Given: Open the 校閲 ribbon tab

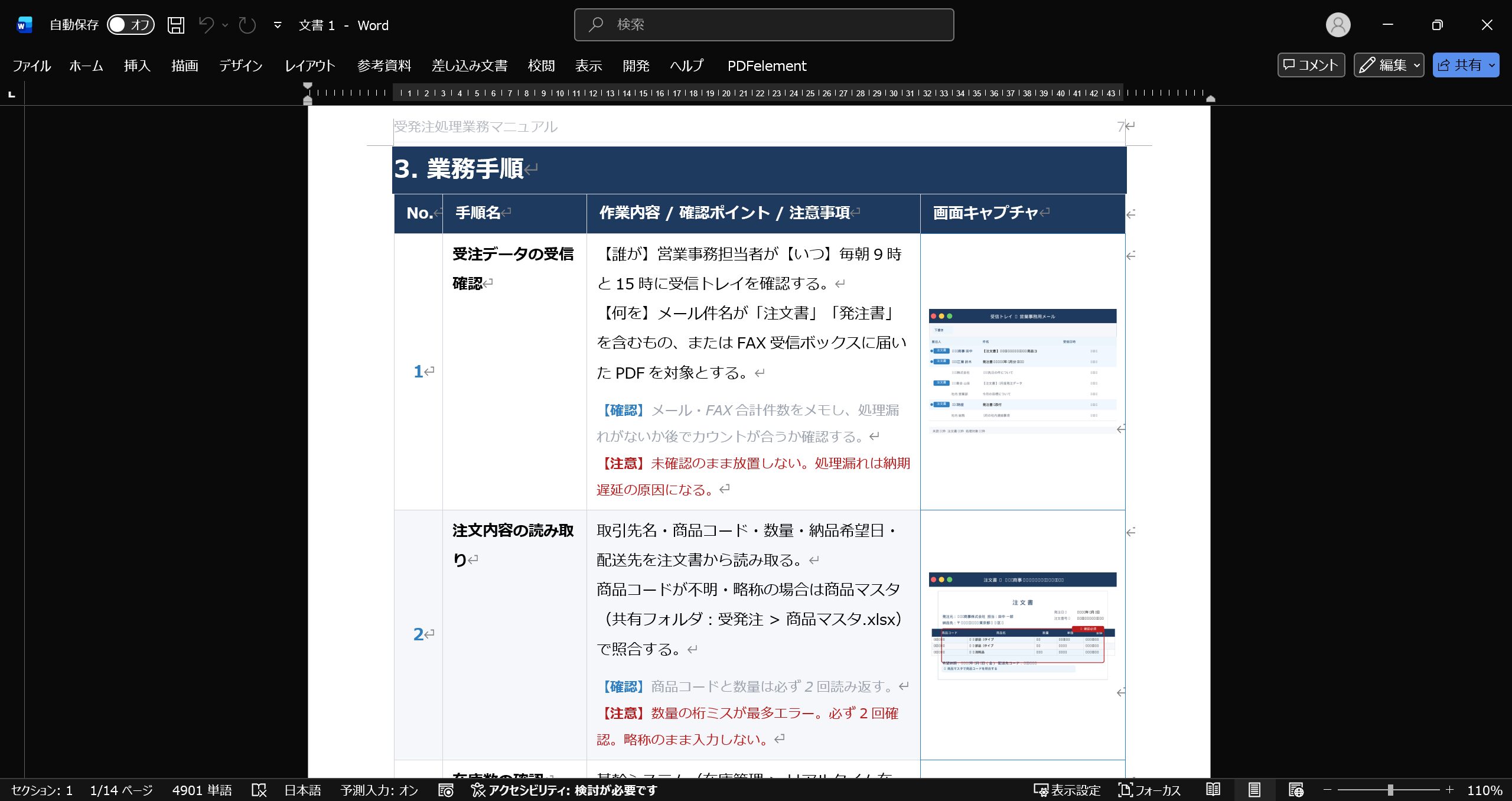Looking at the screenshot, I should (x=541, y=66).
